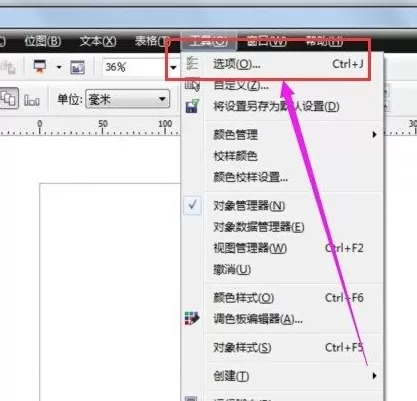Open the 窗口(W) menu
417x401 pixels.
coord(267,41)
